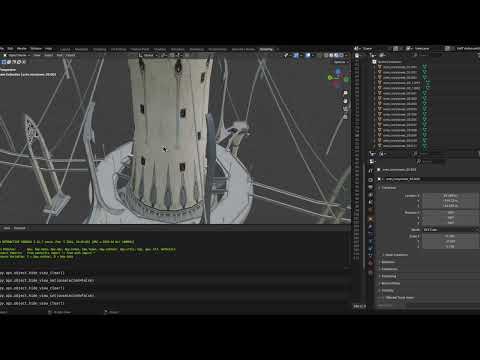Click the Rotation Z field

(450, 223)
